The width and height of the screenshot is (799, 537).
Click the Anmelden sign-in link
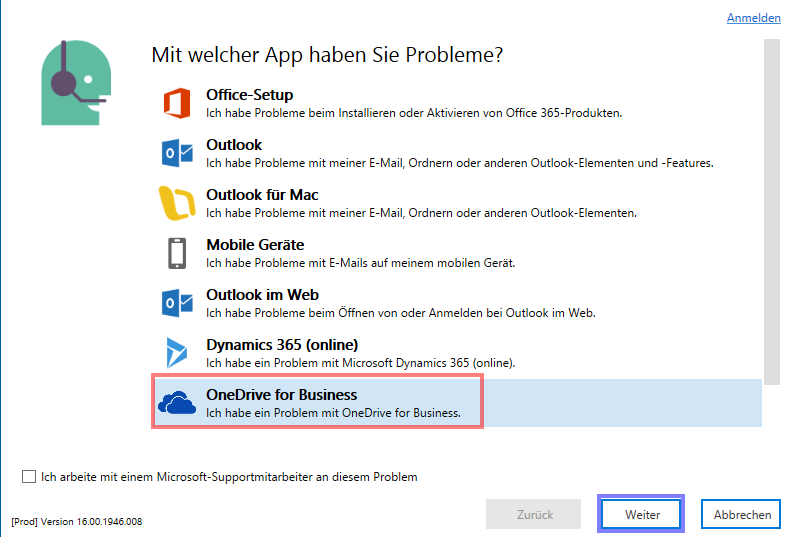tap(754, 18)
